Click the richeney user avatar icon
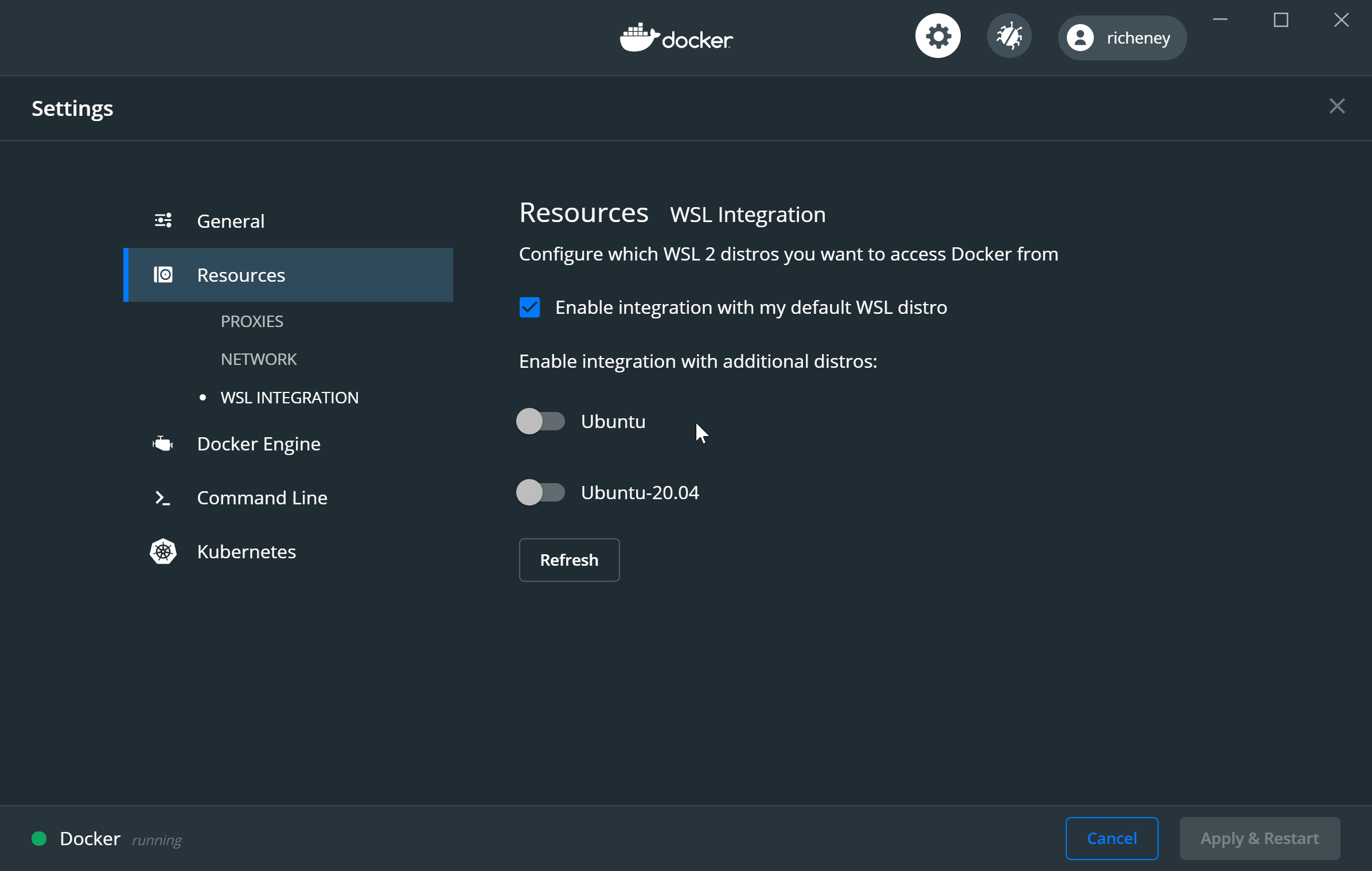 pos(1080,38)
